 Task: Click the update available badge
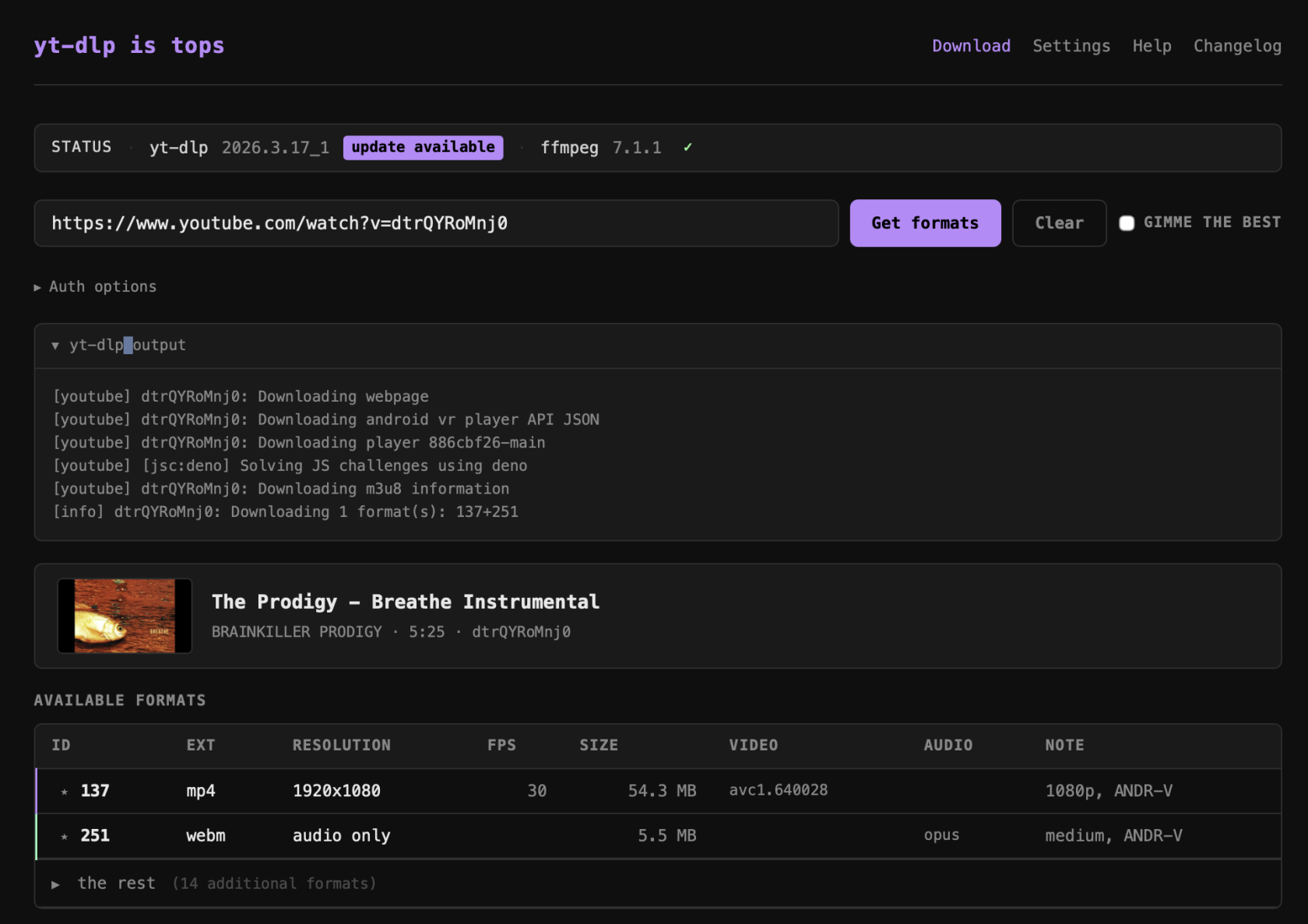point(423,147)
